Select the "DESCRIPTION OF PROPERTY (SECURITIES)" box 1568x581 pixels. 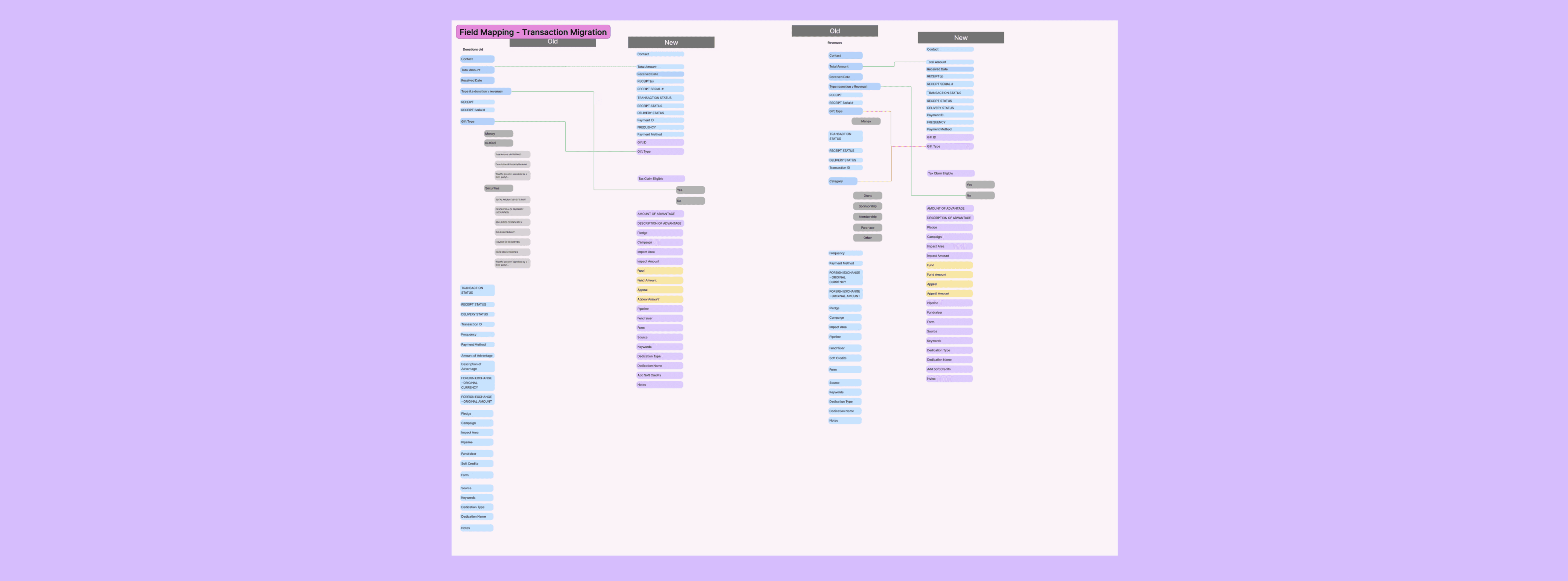pos(512,211)
